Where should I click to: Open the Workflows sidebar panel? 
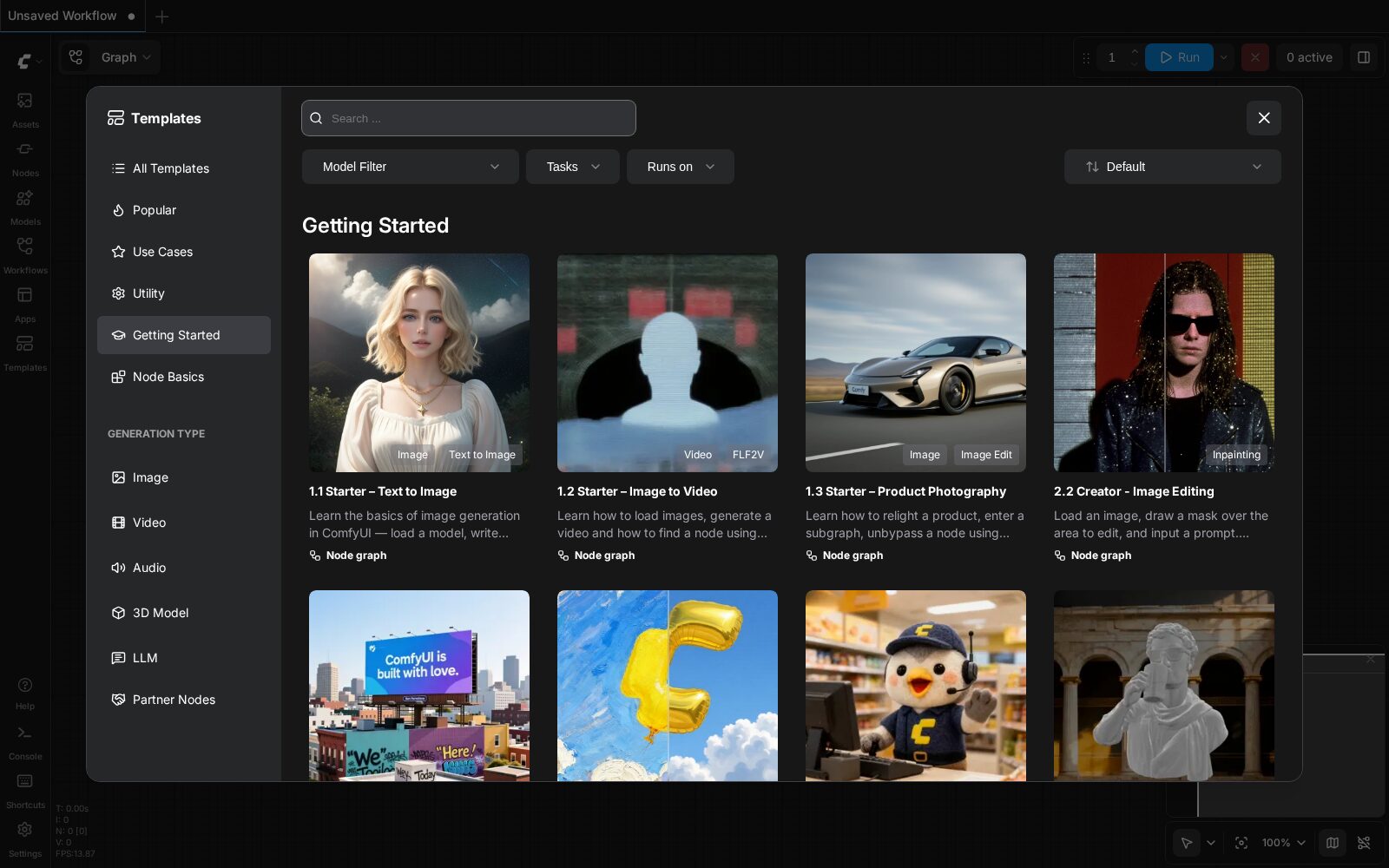click(25, 254)
